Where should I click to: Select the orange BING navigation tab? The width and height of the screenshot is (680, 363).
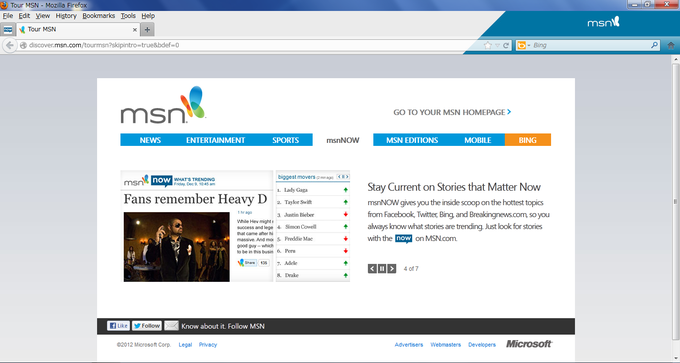(527, 140)
